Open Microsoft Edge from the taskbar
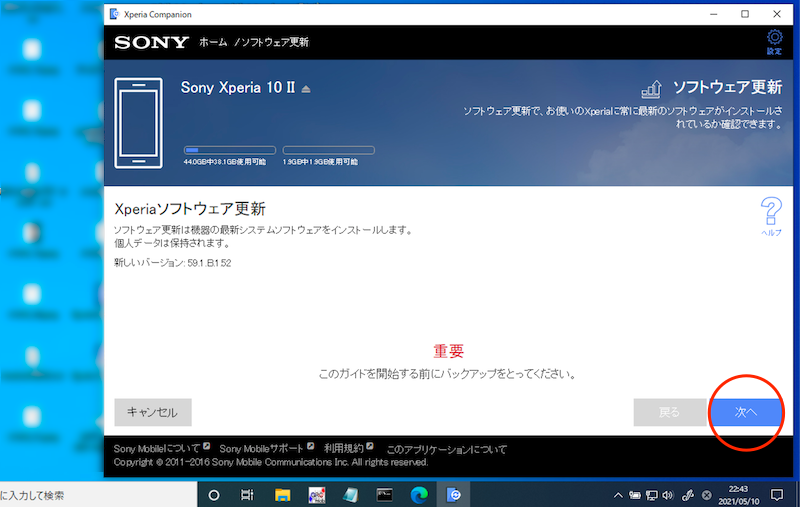This screenshot has width=800, height=507. 419,494
